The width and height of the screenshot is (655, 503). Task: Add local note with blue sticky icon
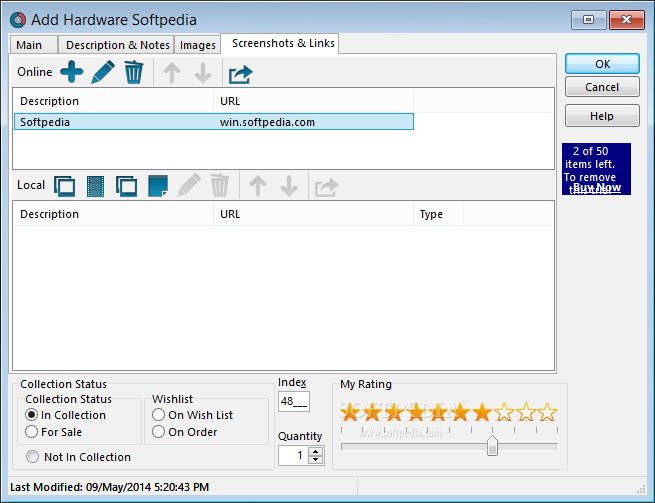[x=158, y=185]
